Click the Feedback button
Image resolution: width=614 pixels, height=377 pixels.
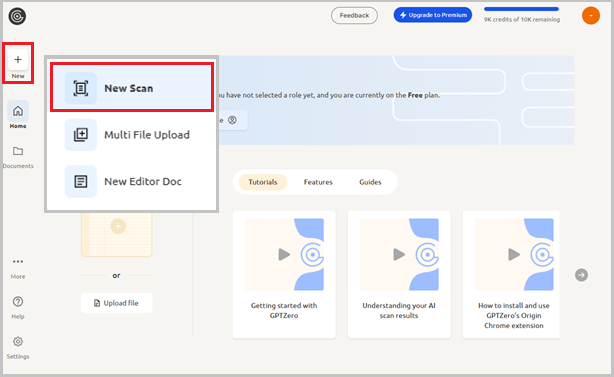point(354,15)
